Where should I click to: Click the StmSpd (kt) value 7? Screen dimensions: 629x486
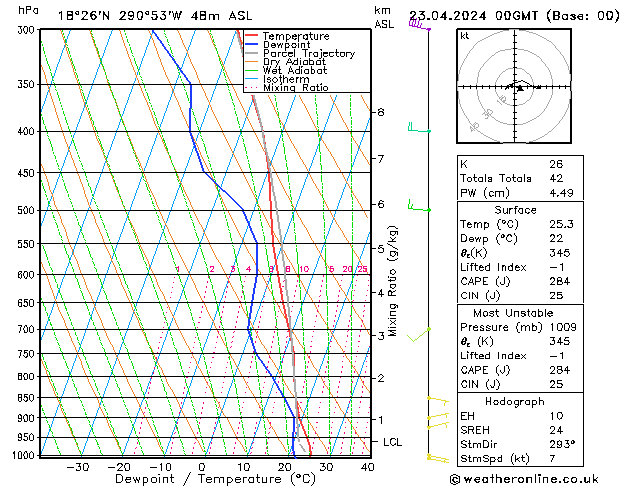click(552, 458)
